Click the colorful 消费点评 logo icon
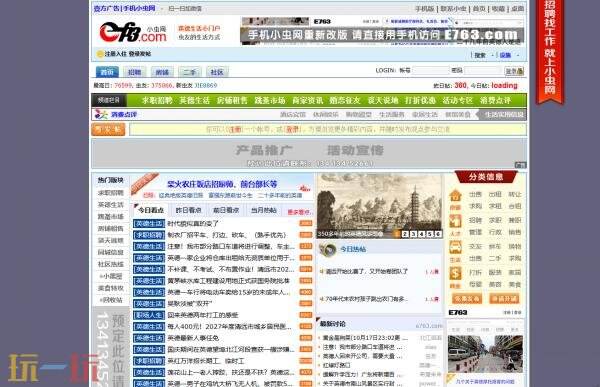This screenshot has height=387, width=600. pyautogui.click(x=101, y=114)
